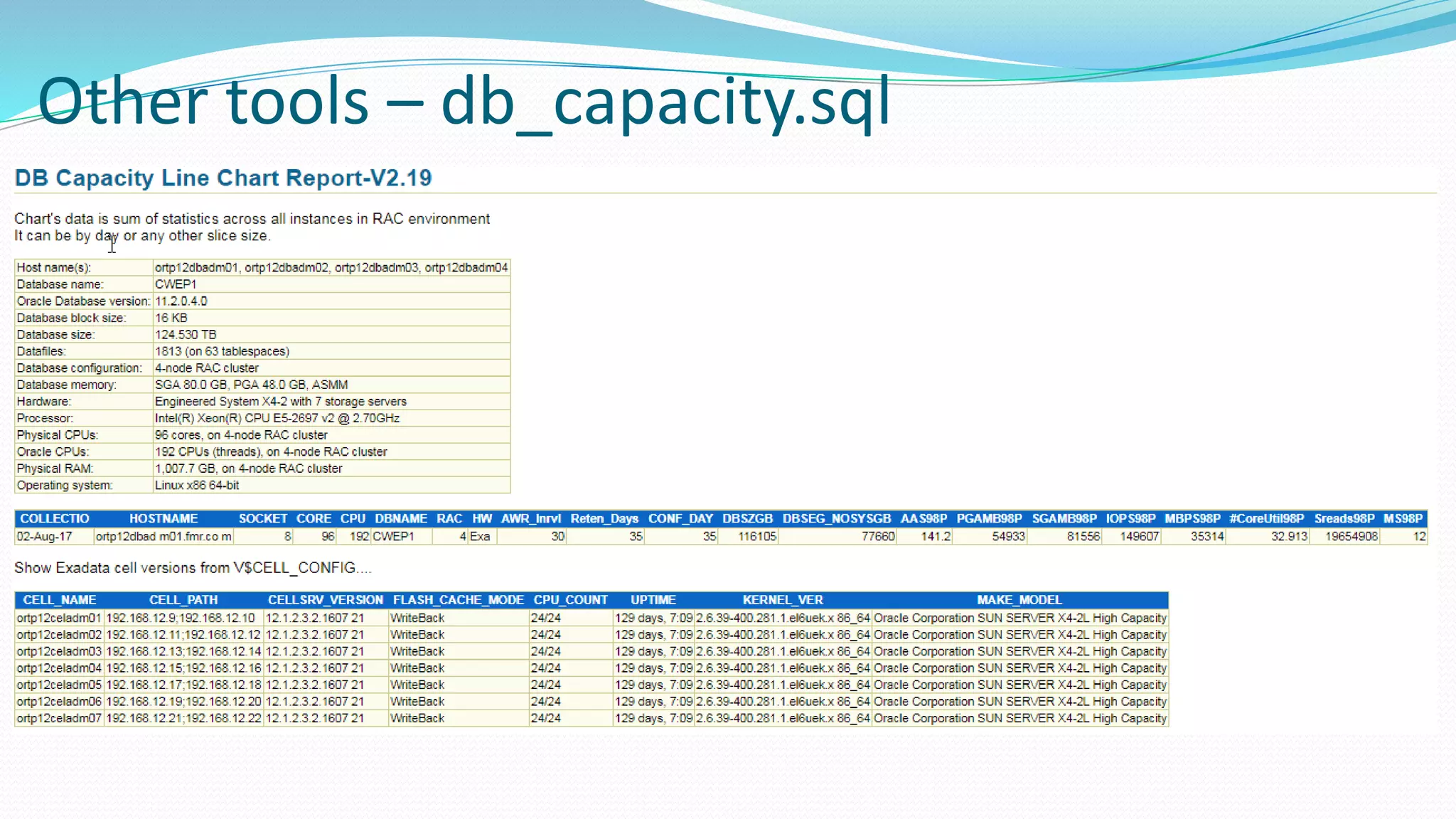Click the Database name value 'CWEP1' in info table
1456x819 pixels.
point(176,284)
